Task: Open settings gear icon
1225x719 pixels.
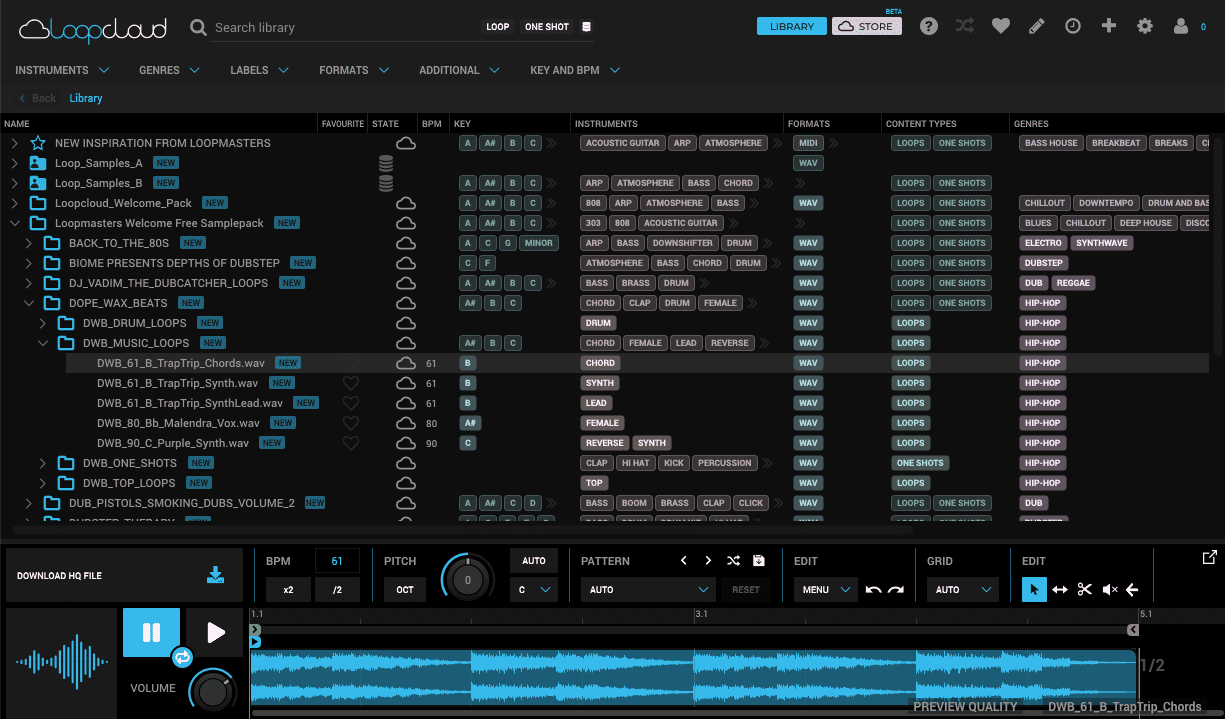Action: pos(1145,26)
